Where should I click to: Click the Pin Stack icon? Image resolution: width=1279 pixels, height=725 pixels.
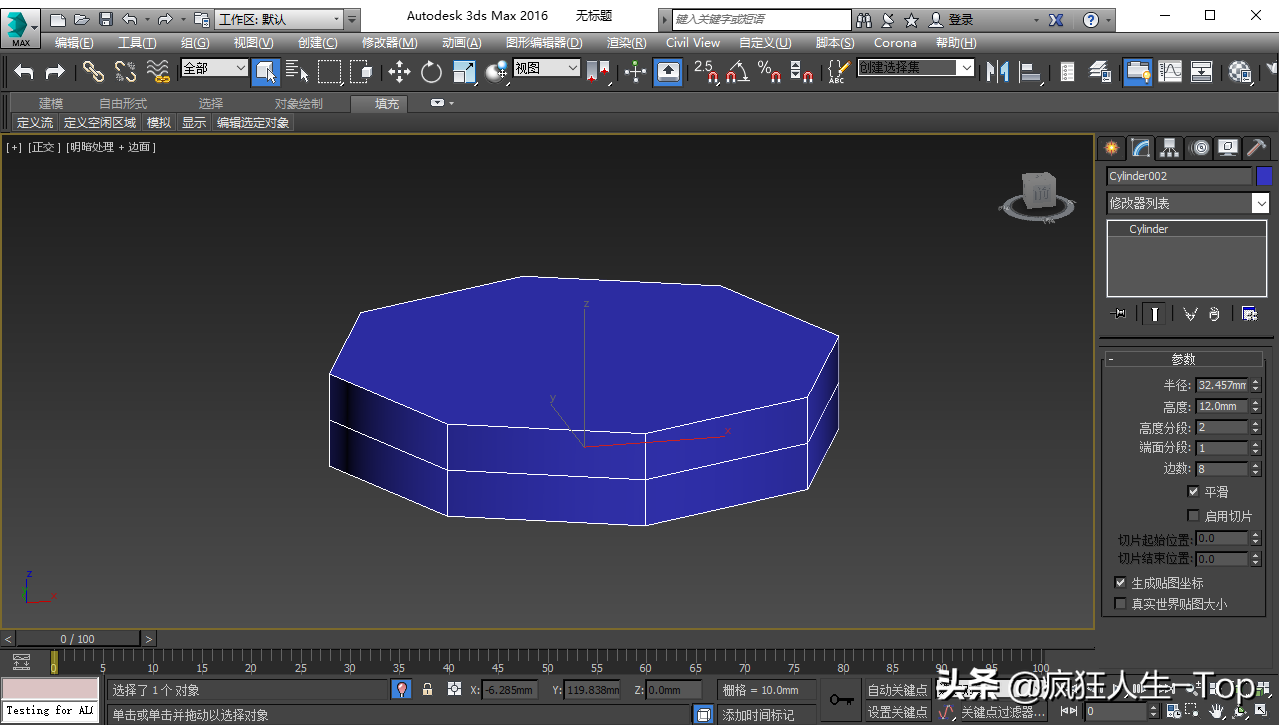click(1119, 313)
